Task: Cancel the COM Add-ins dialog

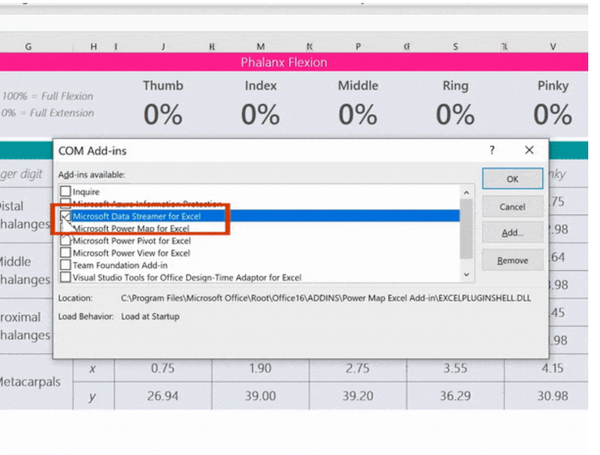Action: point(512,207)
